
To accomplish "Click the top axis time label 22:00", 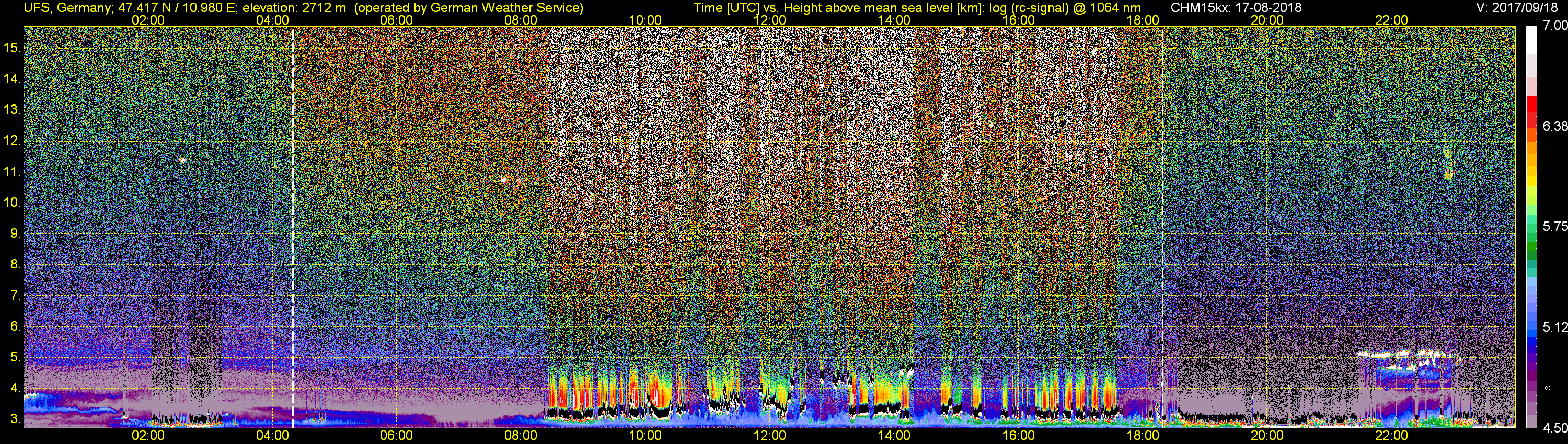I will (1391, 20).
